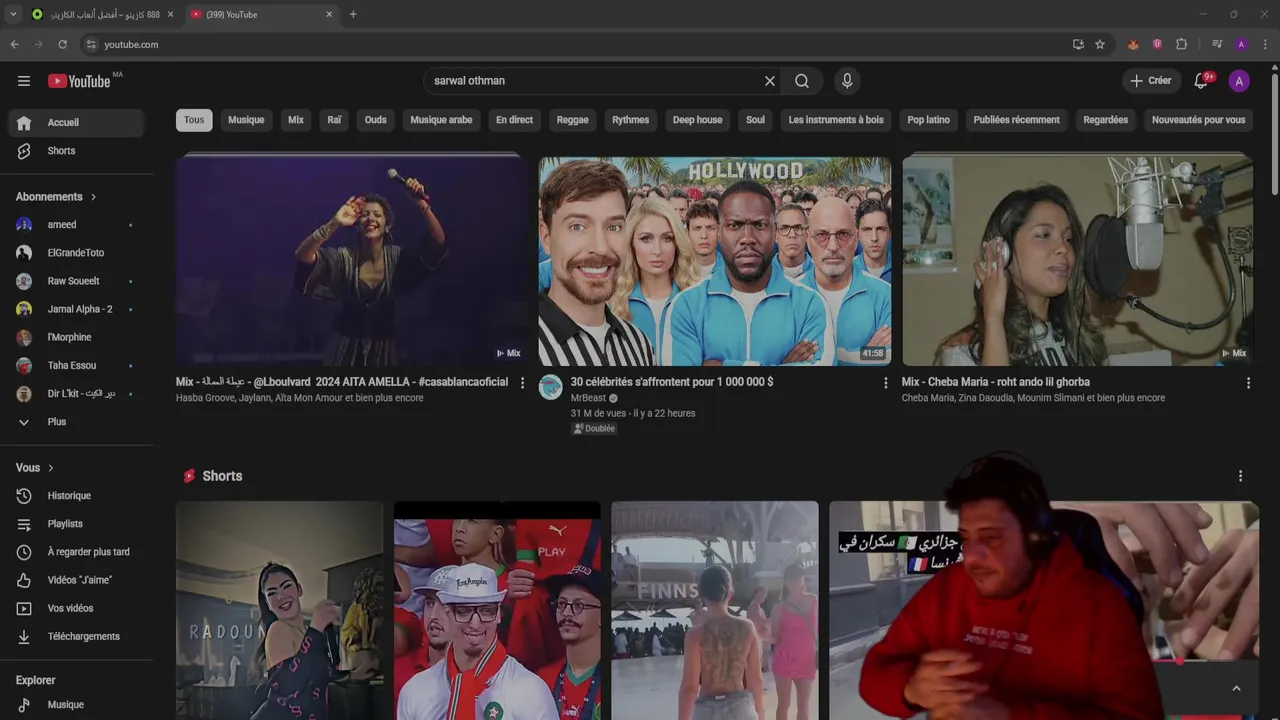Click the Doublée badge under MrBeast video

594,429
